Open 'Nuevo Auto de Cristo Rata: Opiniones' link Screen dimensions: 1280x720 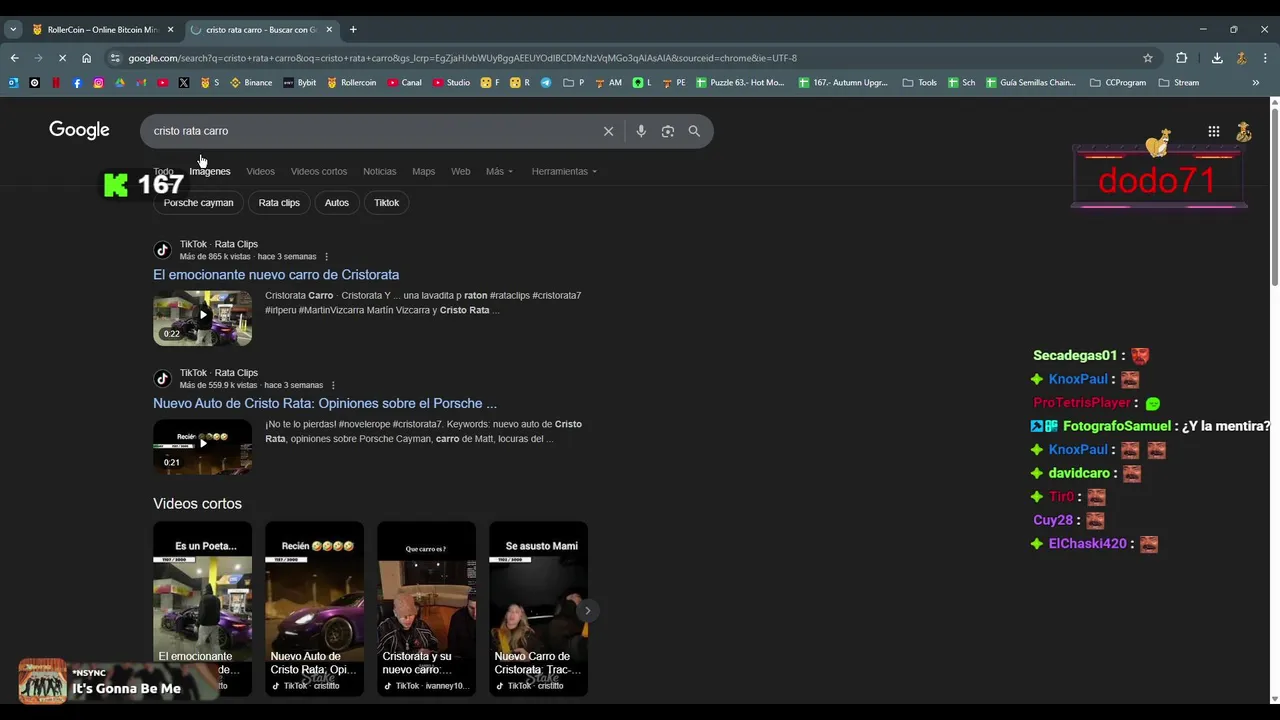[x=325, y=404]
